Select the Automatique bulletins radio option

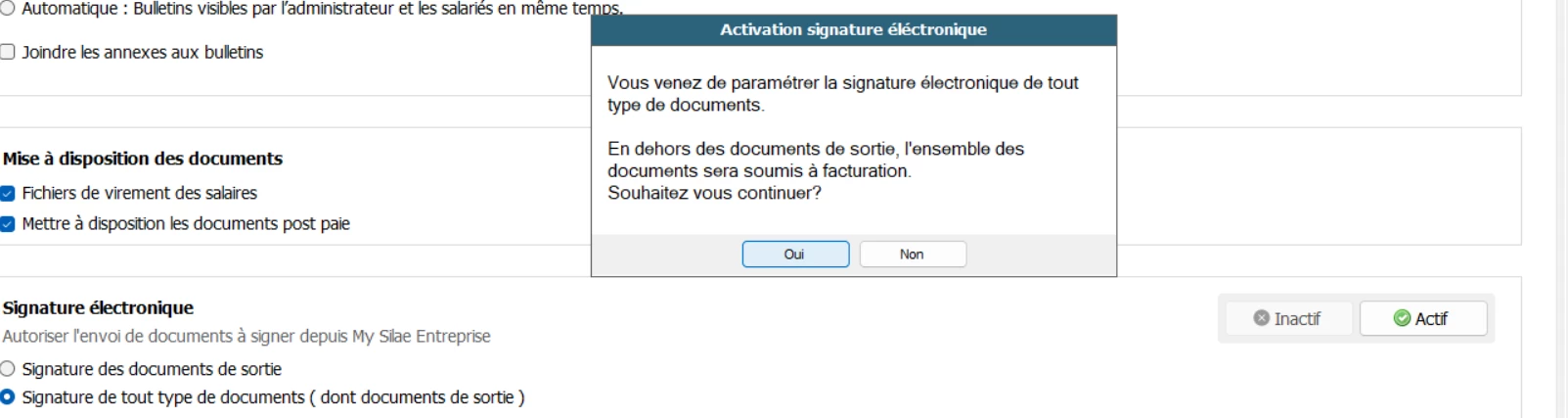8,8
